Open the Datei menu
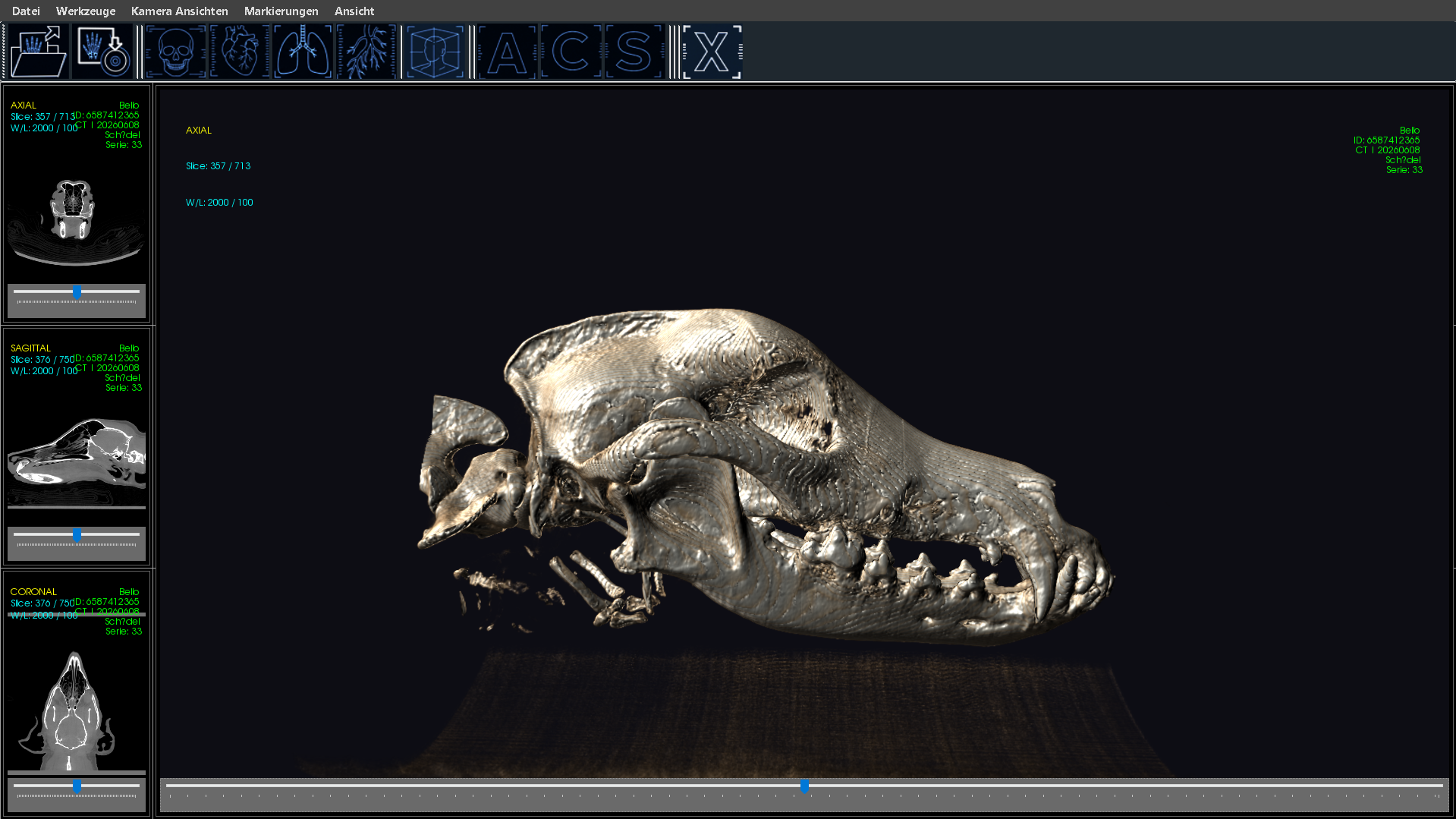Screen dimensions: 1456x819 click(26, 11)
